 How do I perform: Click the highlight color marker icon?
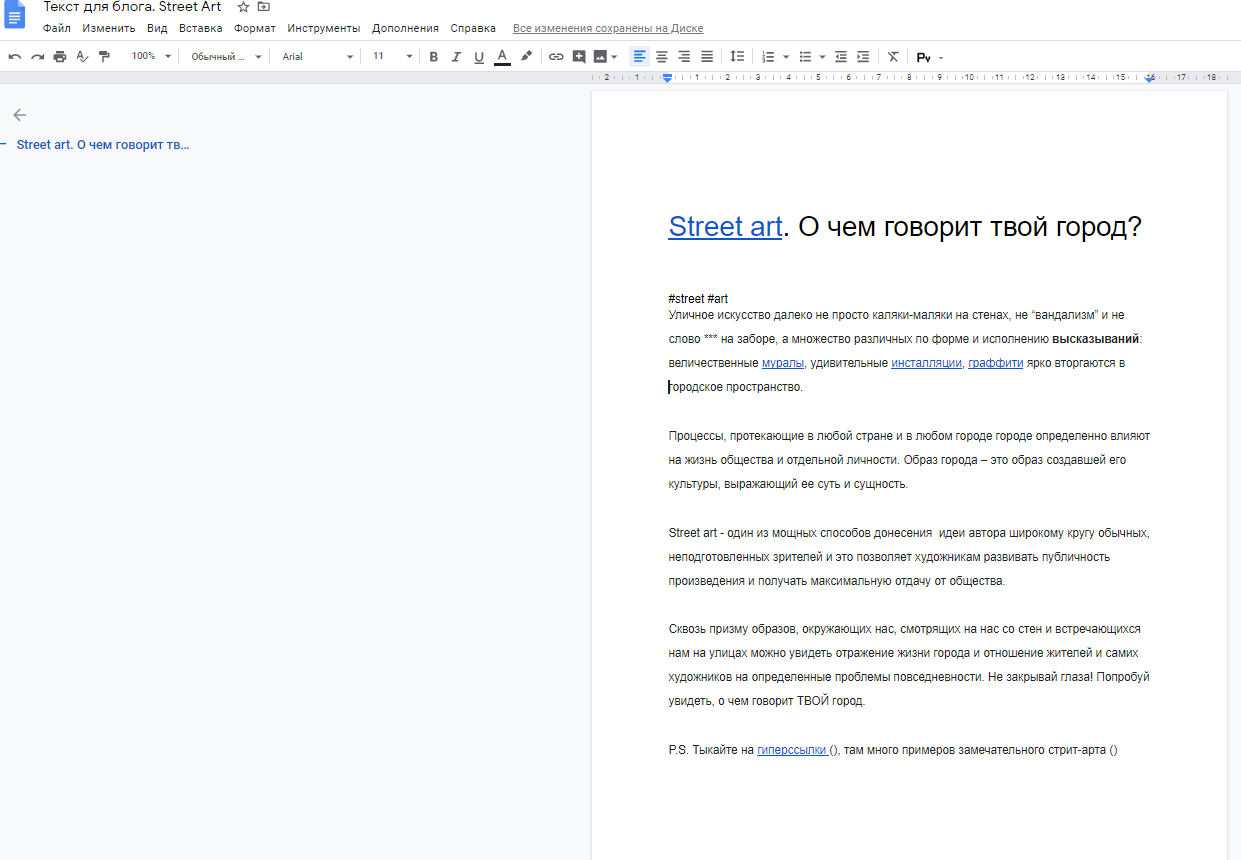[x=526, y=57]
